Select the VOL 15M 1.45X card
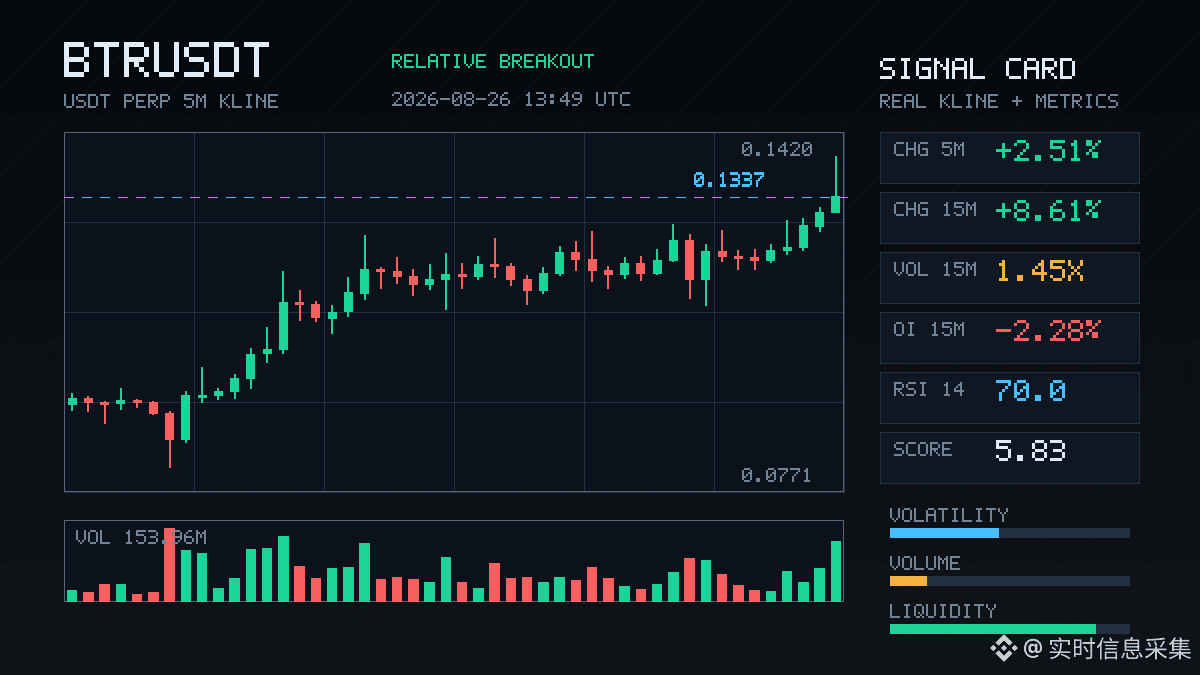Image resolution: width=1200 pixels, height=675 pixels. (x=1009, y=278)
